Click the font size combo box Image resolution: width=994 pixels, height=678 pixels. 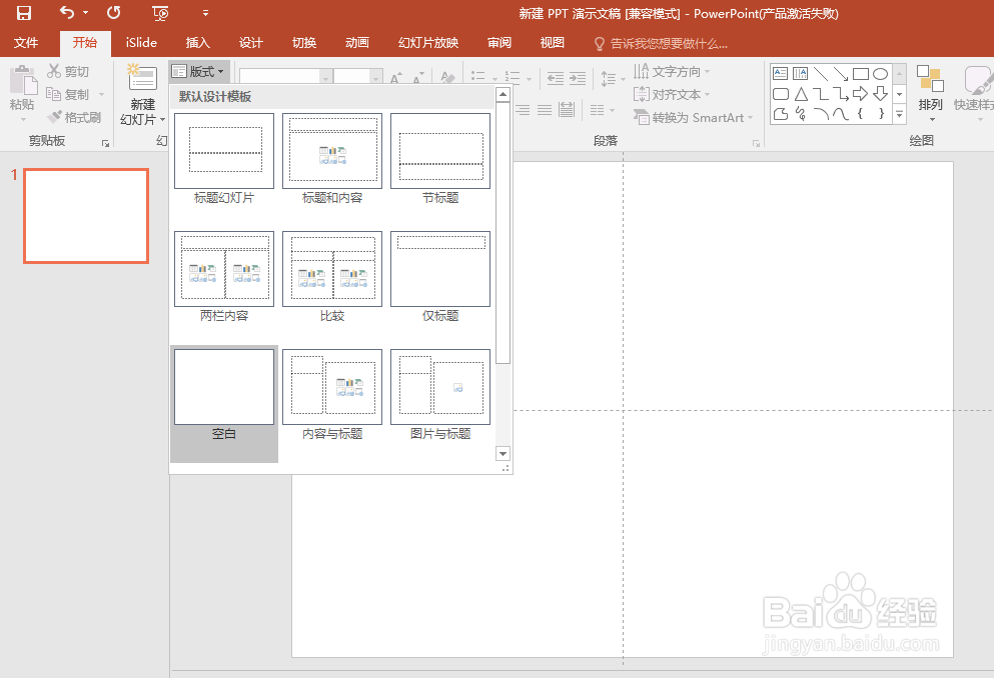click(x=358, y=77)
